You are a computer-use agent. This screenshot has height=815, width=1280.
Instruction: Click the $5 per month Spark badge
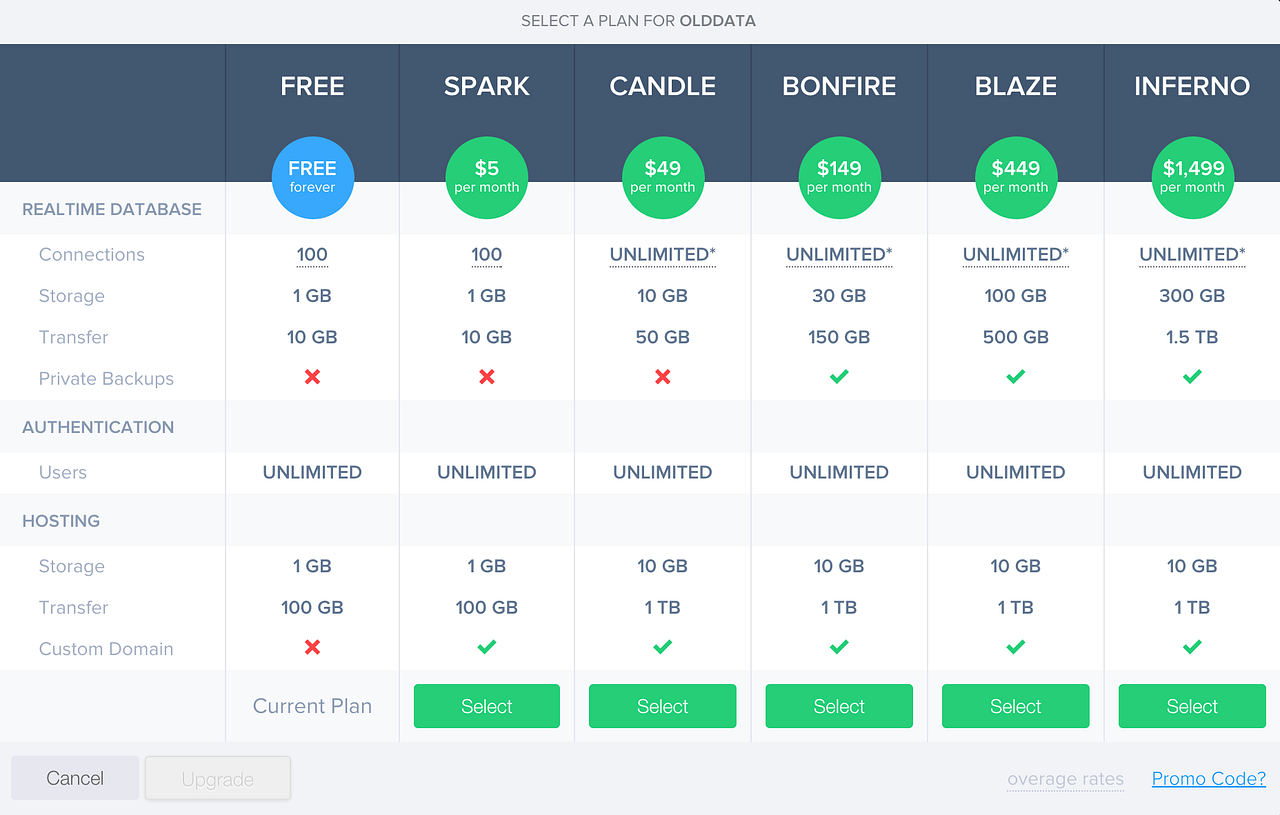coord(486,177)
